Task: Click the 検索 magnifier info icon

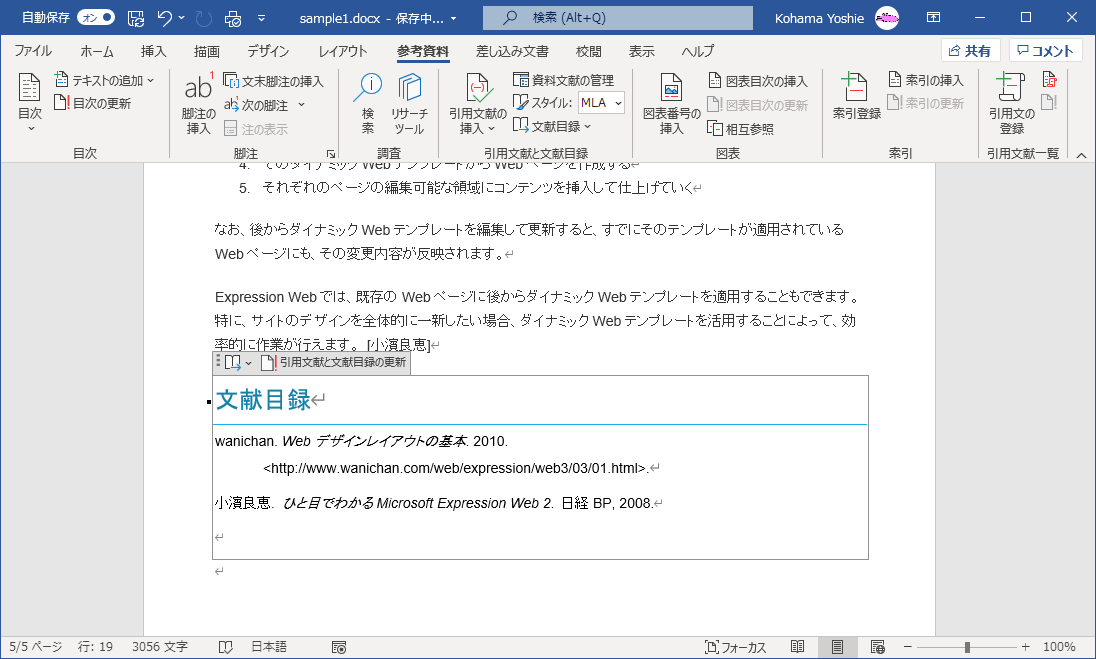Action: [x=368, y=103]
